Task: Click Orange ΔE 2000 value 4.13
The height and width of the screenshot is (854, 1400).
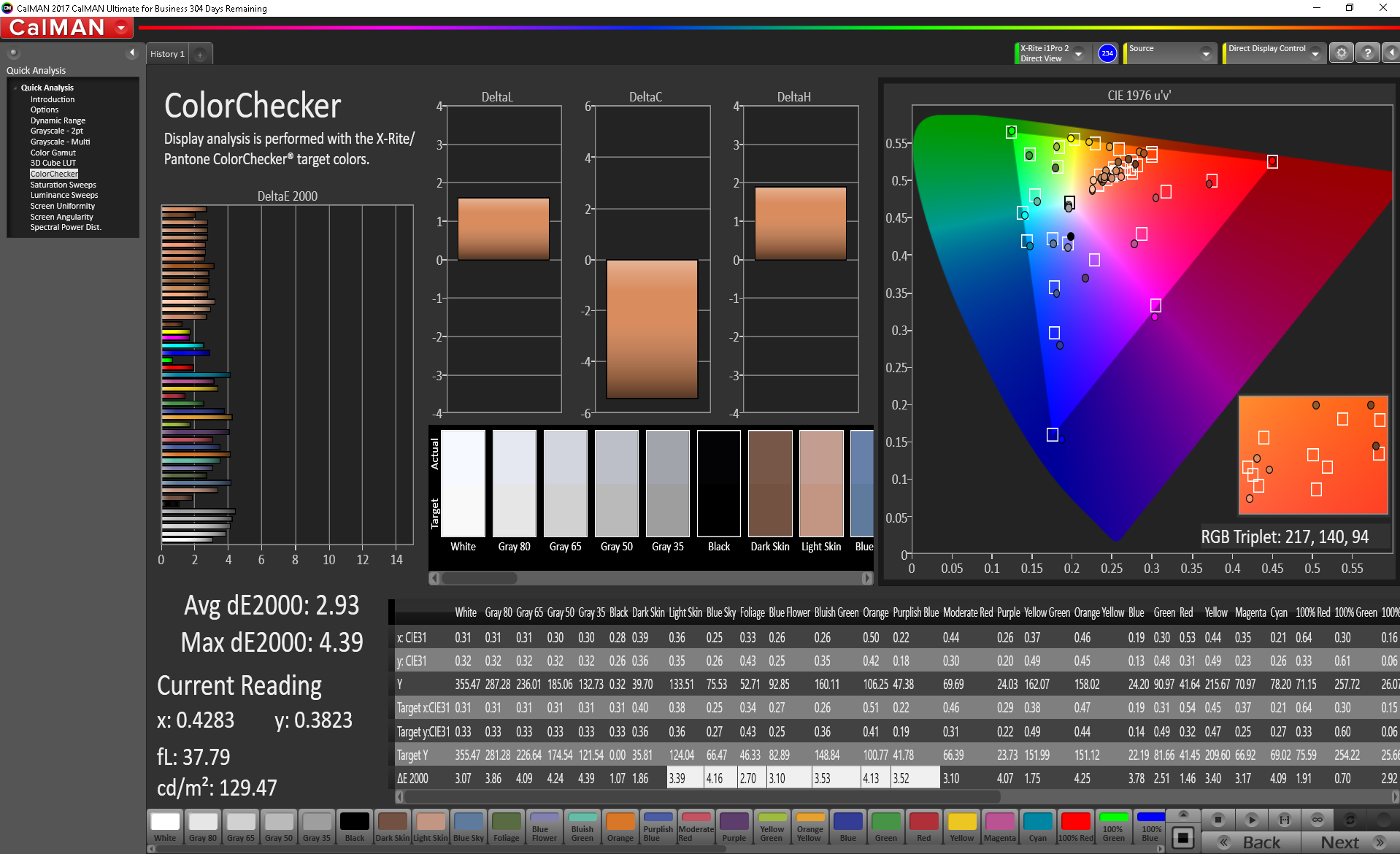Action: click(875, 778)
